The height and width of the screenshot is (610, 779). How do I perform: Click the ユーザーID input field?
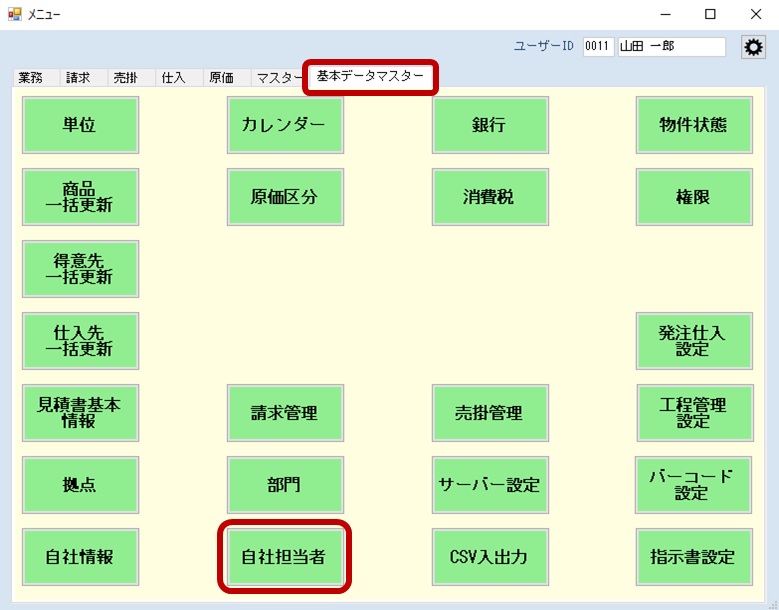tap(598, 47)
